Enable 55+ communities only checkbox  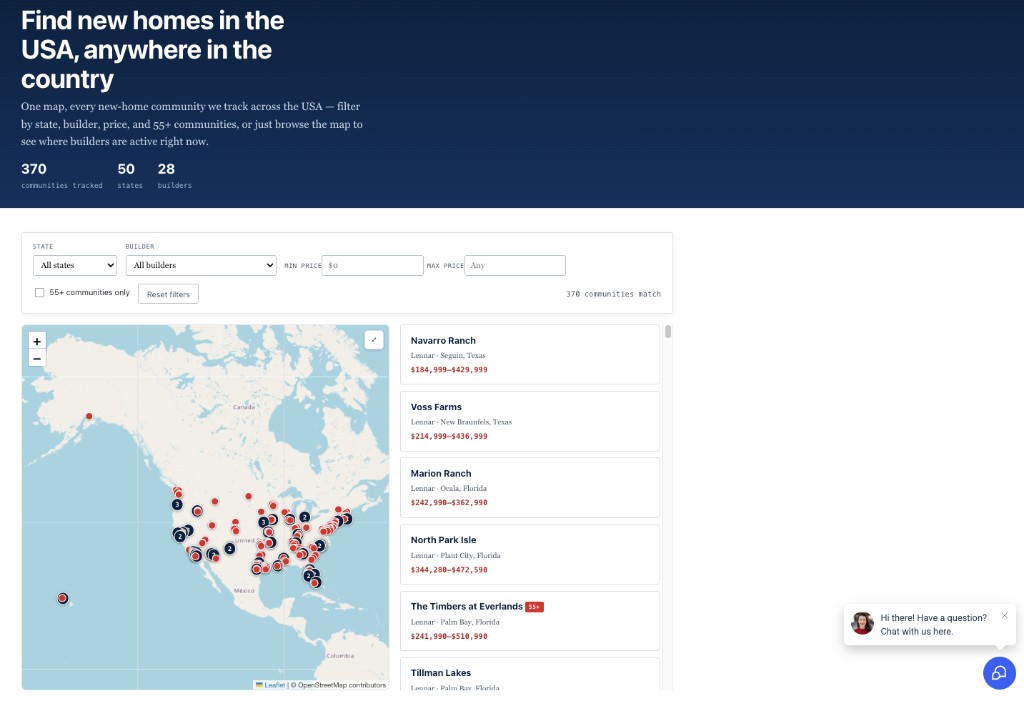[39, 293]
